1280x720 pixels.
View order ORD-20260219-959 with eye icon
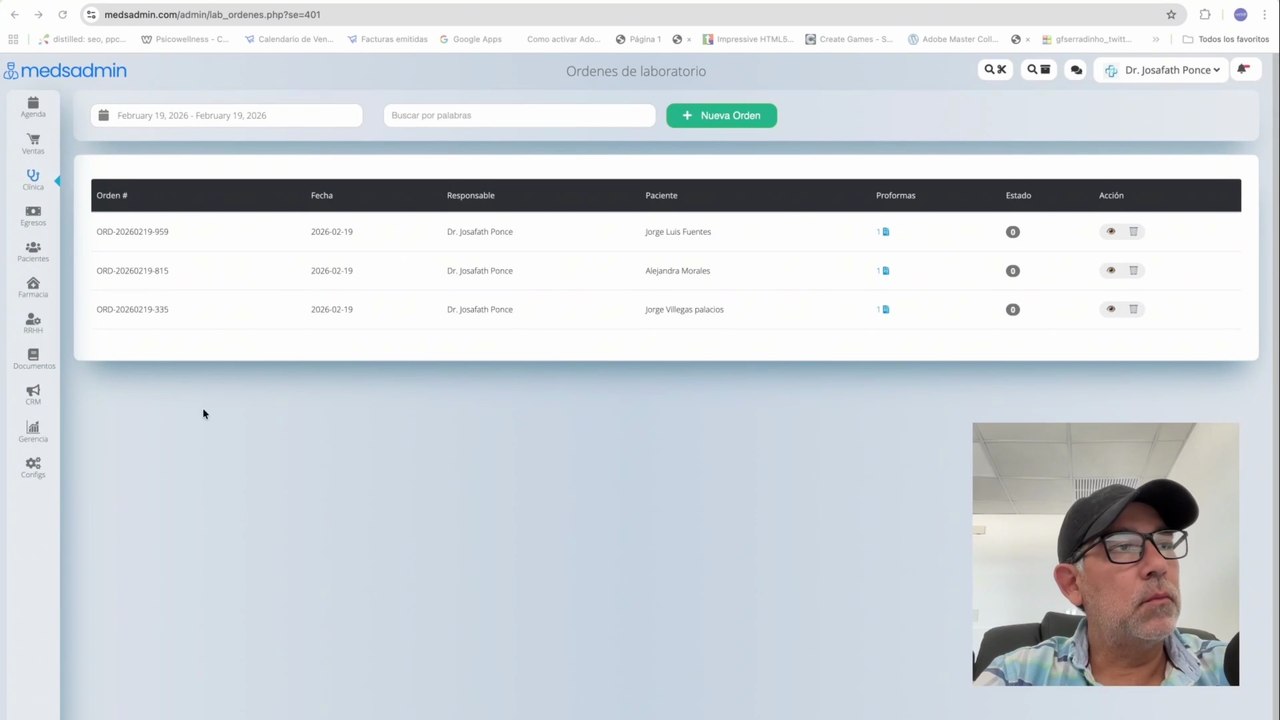tap(1110, 232)
